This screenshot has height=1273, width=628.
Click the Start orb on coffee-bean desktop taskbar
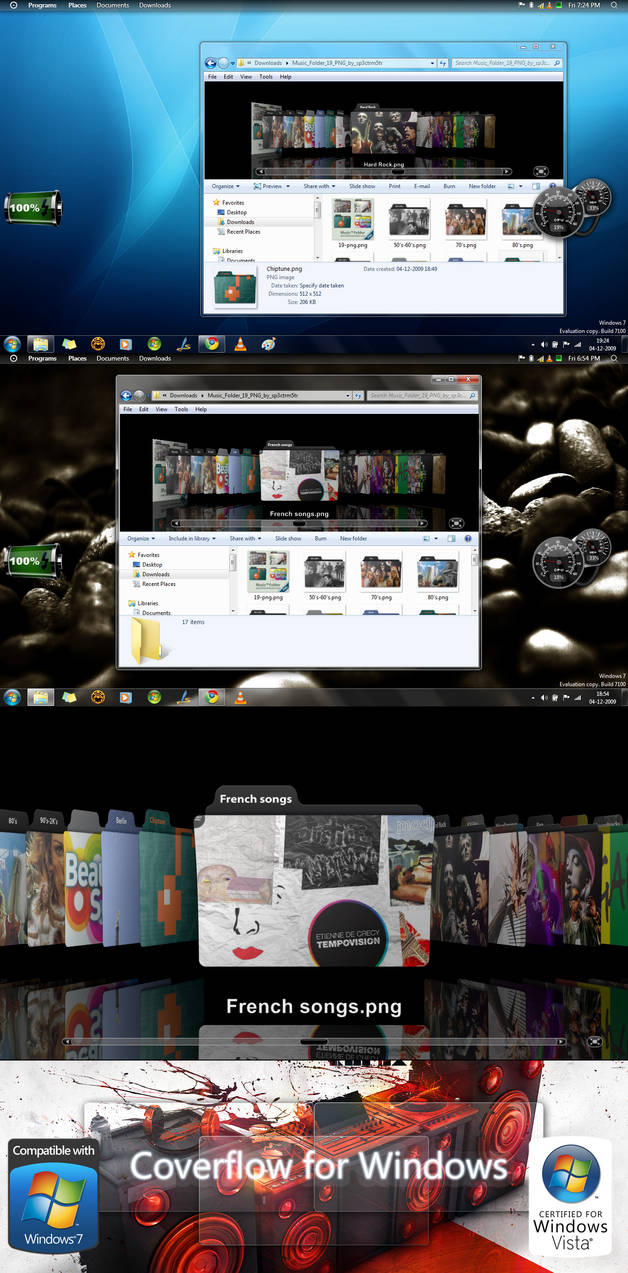[12, 697]
